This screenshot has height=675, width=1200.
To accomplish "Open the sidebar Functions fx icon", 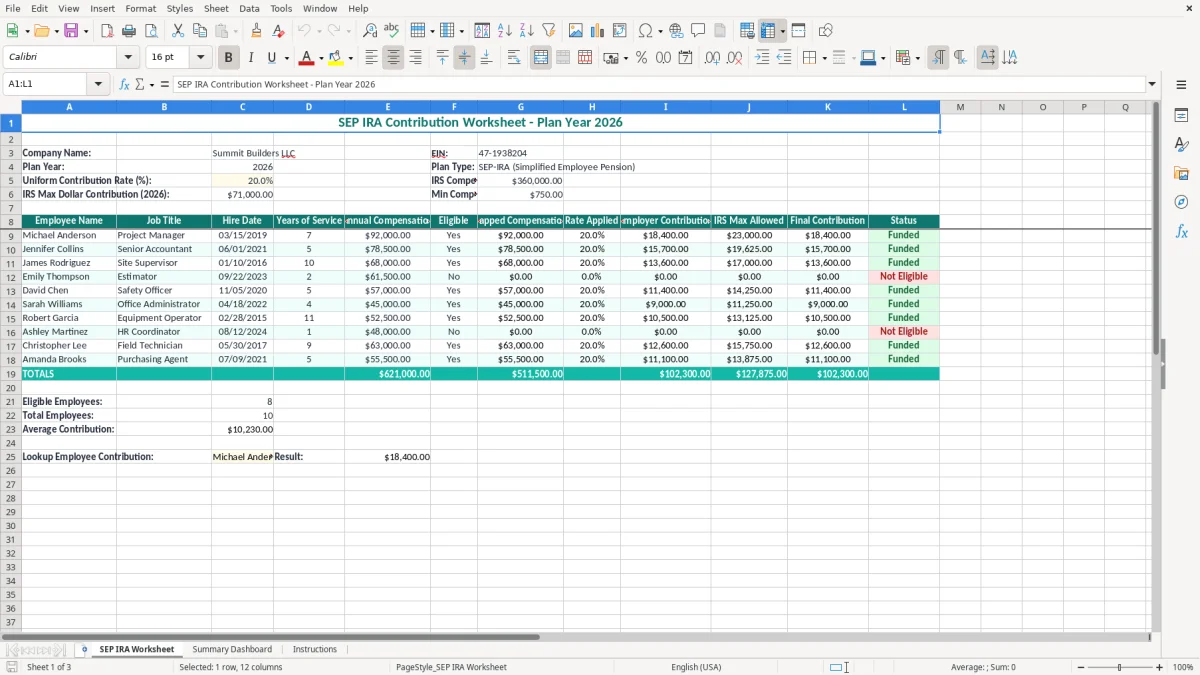I will [x=1181, y=231].
